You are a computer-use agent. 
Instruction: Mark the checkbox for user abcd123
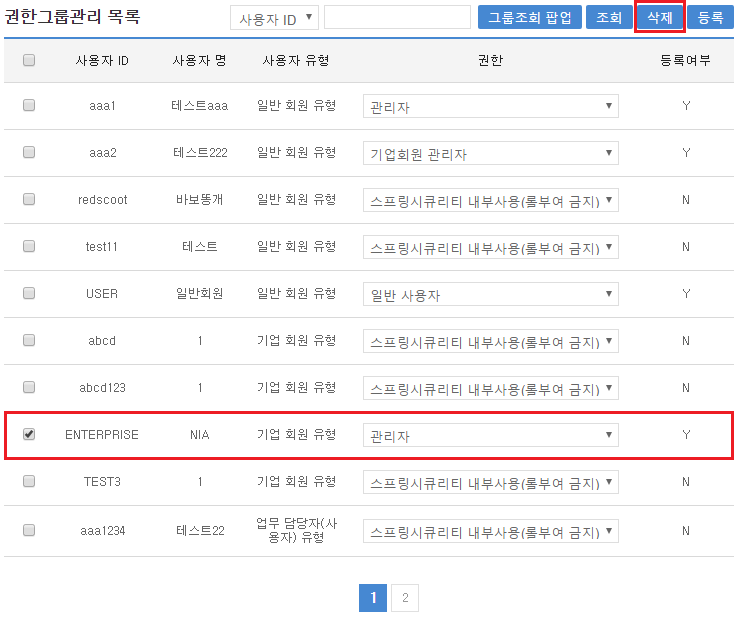tap(29, 387)
